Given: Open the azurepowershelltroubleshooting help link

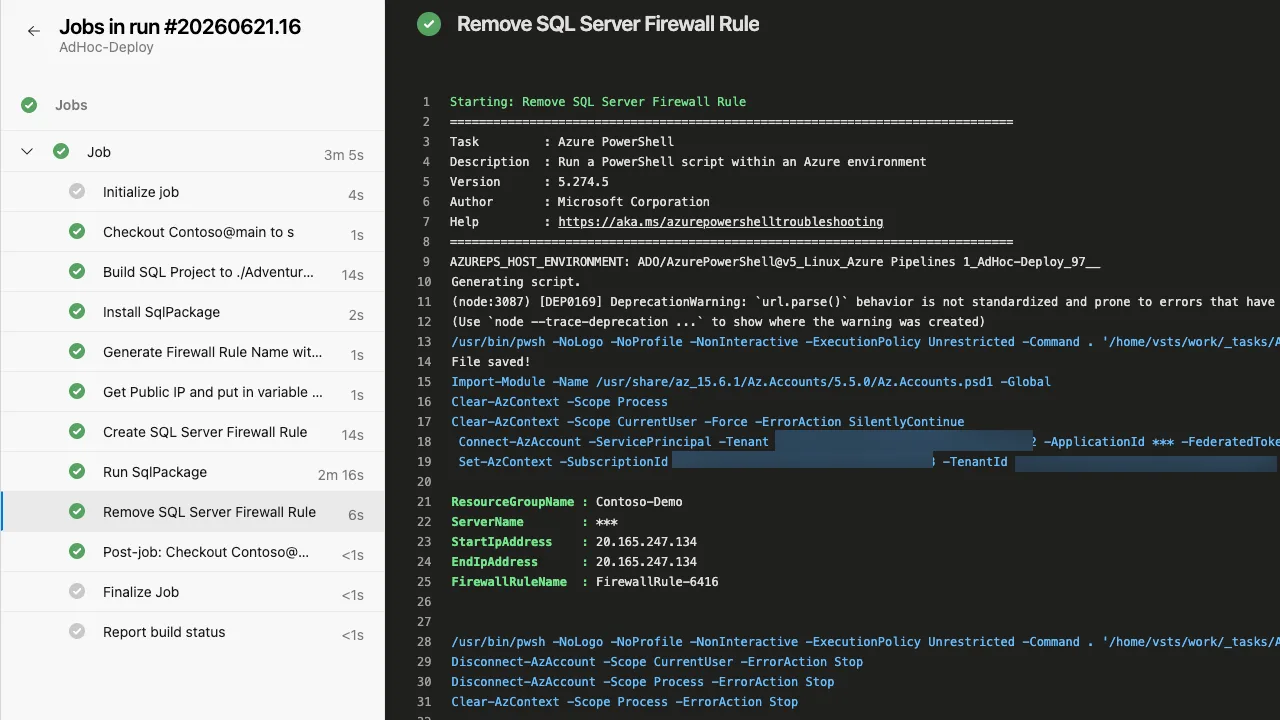Looking at the screenshot, I should tap(720, 222).
